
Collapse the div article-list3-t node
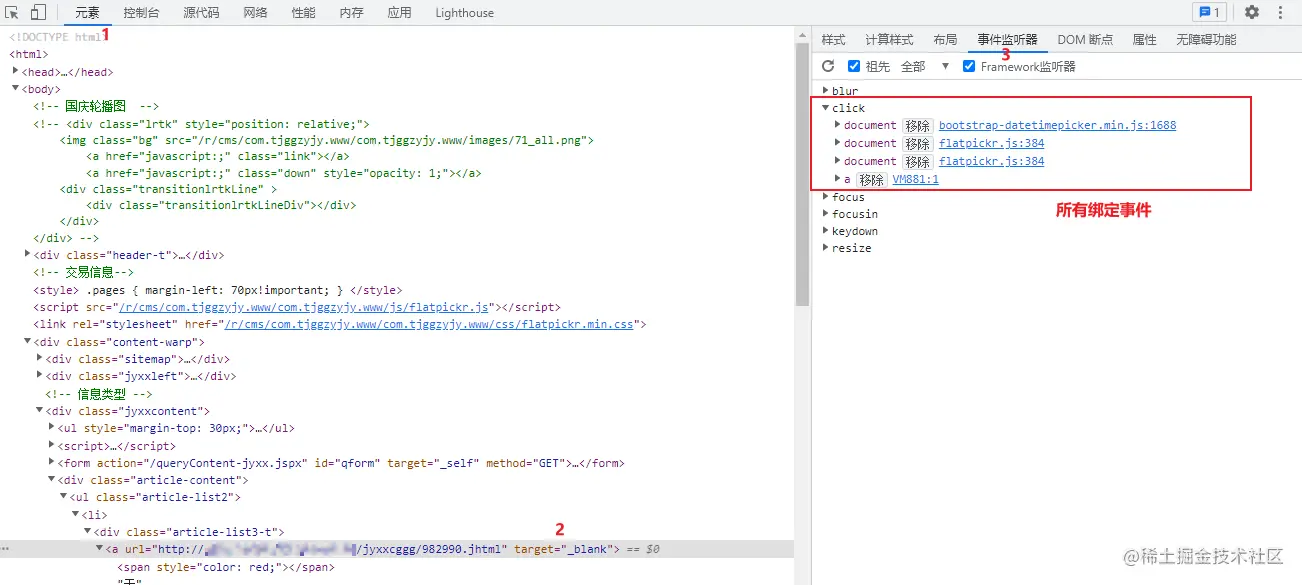tap(87, 532)
